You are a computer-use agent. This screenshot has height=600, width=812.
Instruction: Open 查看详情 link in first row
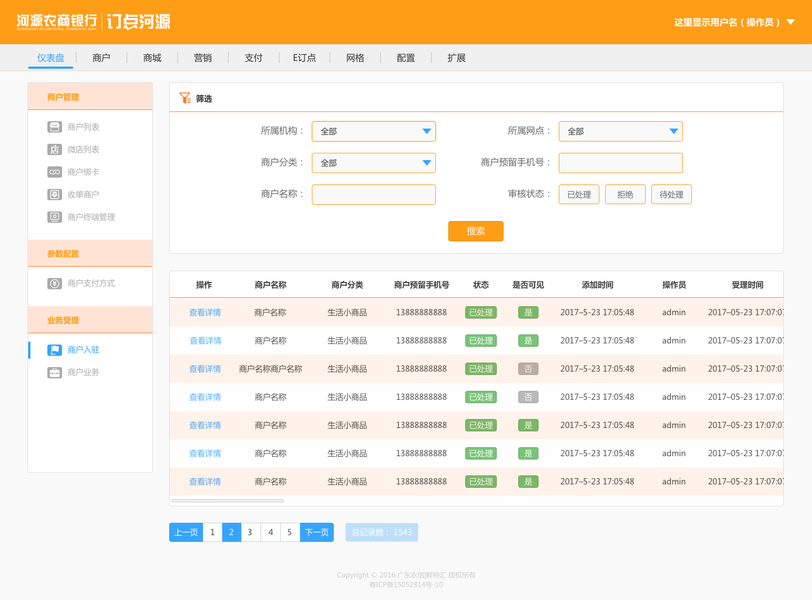205,313
